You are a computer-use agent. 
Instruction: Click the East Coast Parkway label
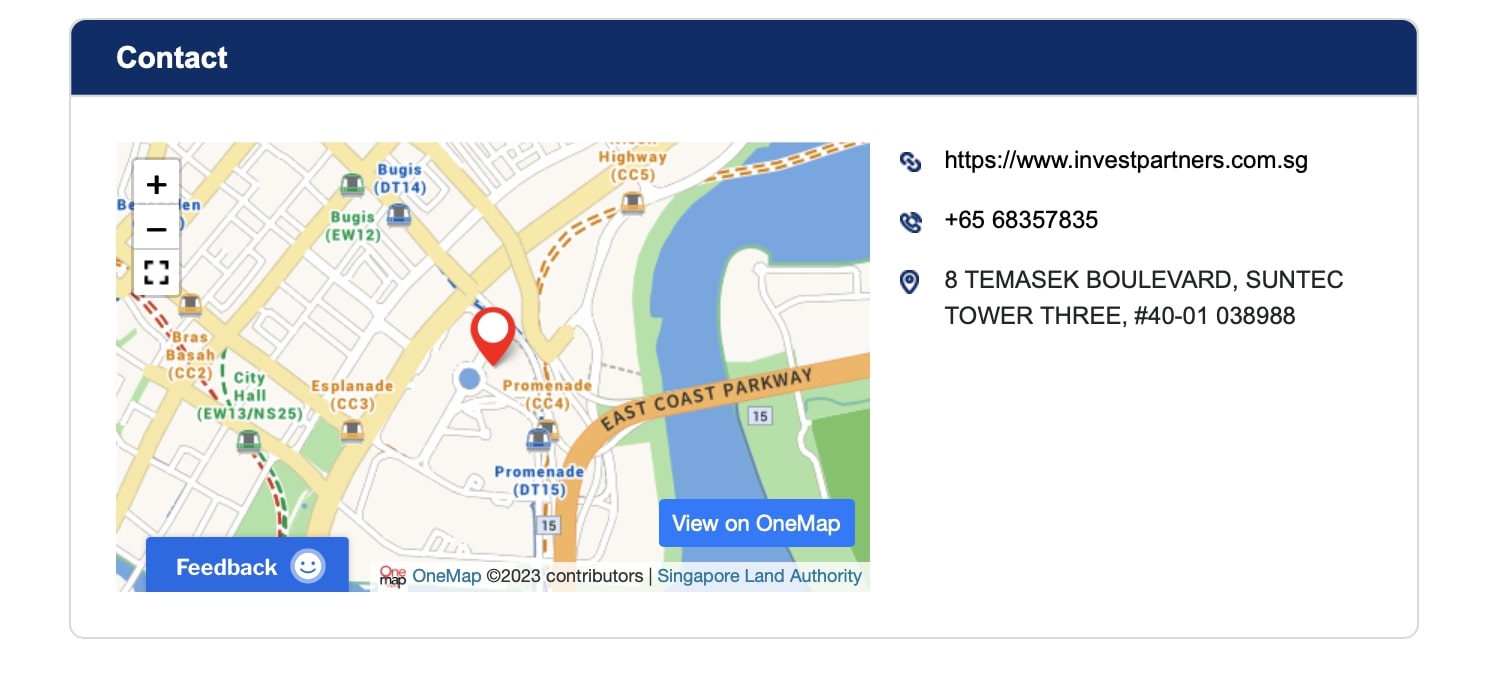pos(706,399)
